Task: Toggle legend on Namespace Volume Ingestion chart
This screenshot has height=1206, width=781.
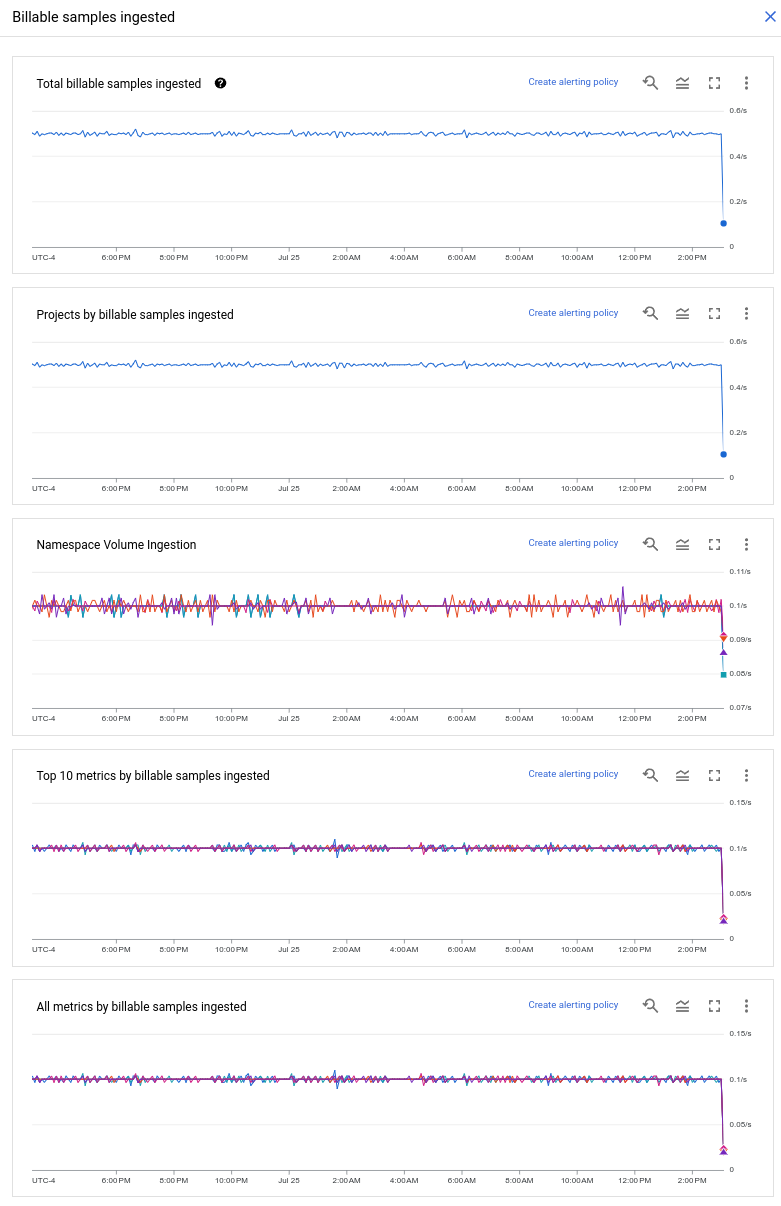Action: [x=682, y=543]
